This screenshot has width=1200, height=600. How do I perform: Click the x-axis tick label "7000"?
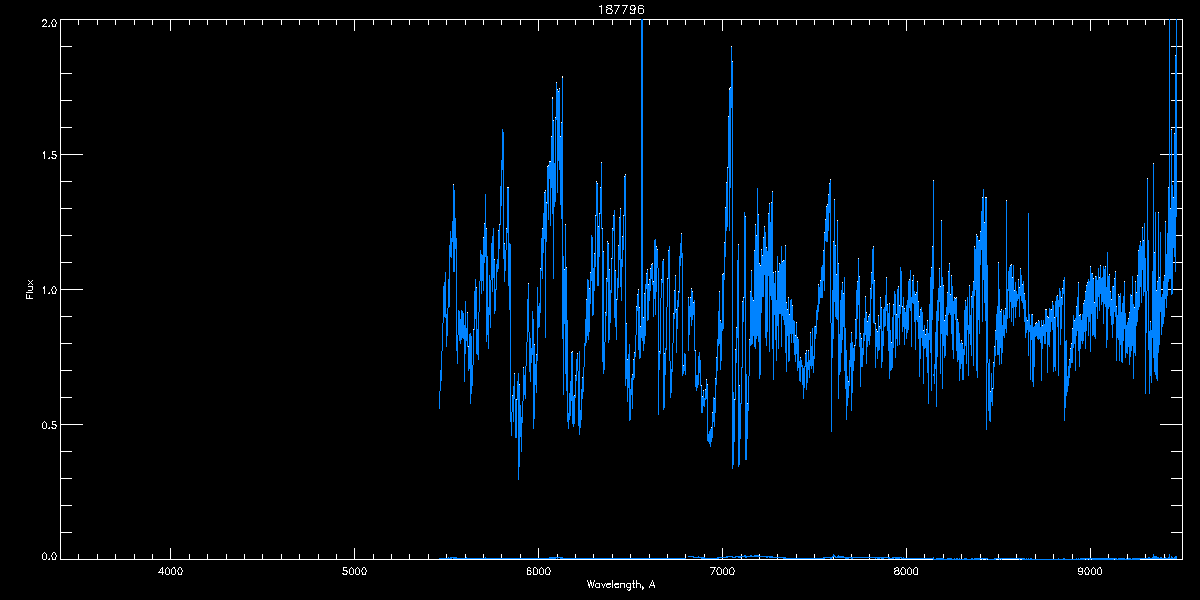[x=723, y=571]
